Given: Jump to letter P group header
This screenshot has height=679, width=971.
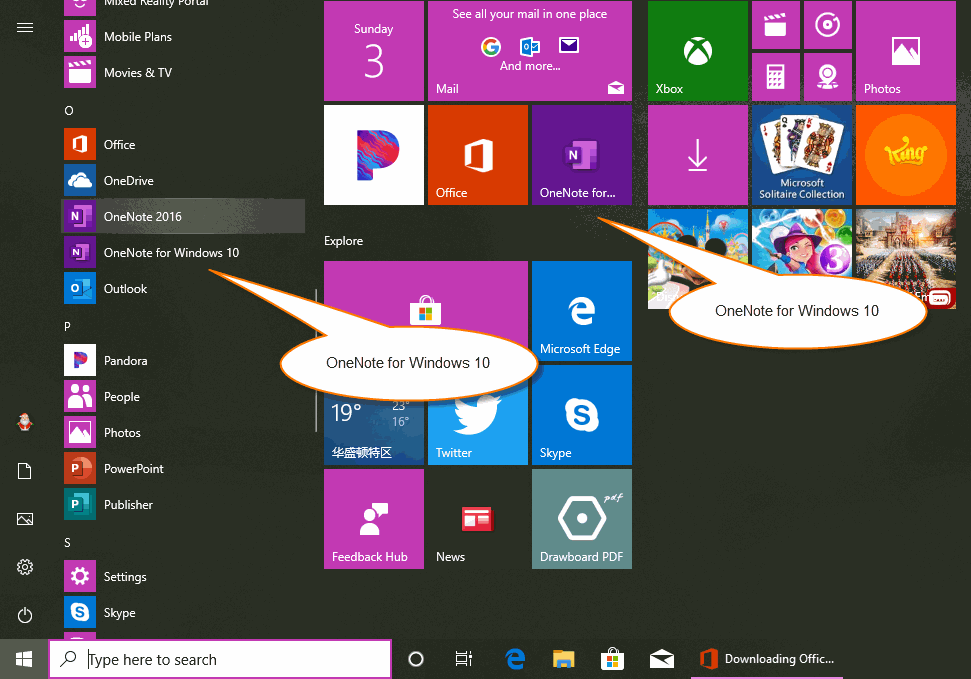Looking at the screenshot, I should [x=67, y=326].
